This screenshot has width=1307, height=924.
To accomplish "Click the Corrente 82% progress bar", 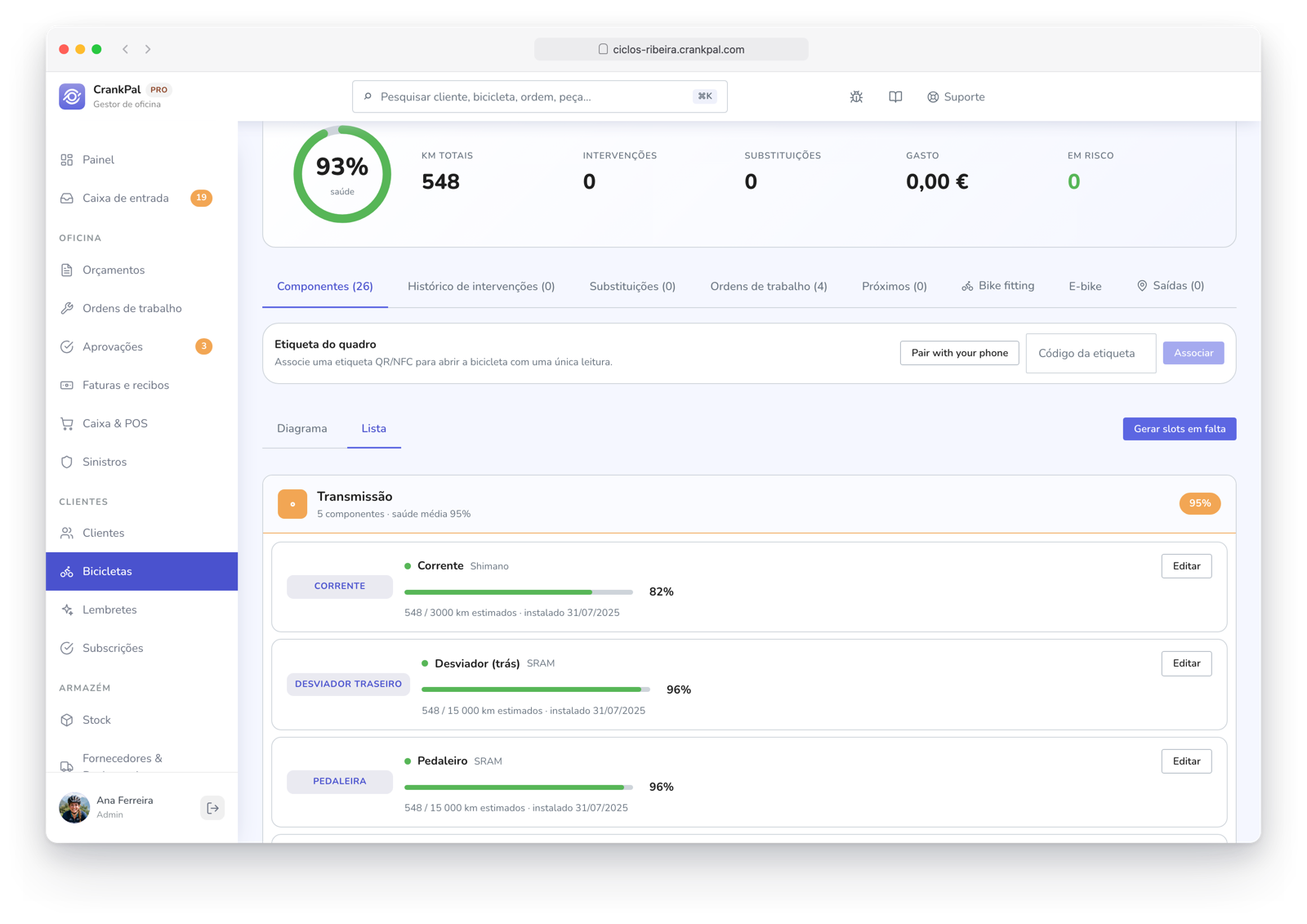I will click(x=519, y=591).
